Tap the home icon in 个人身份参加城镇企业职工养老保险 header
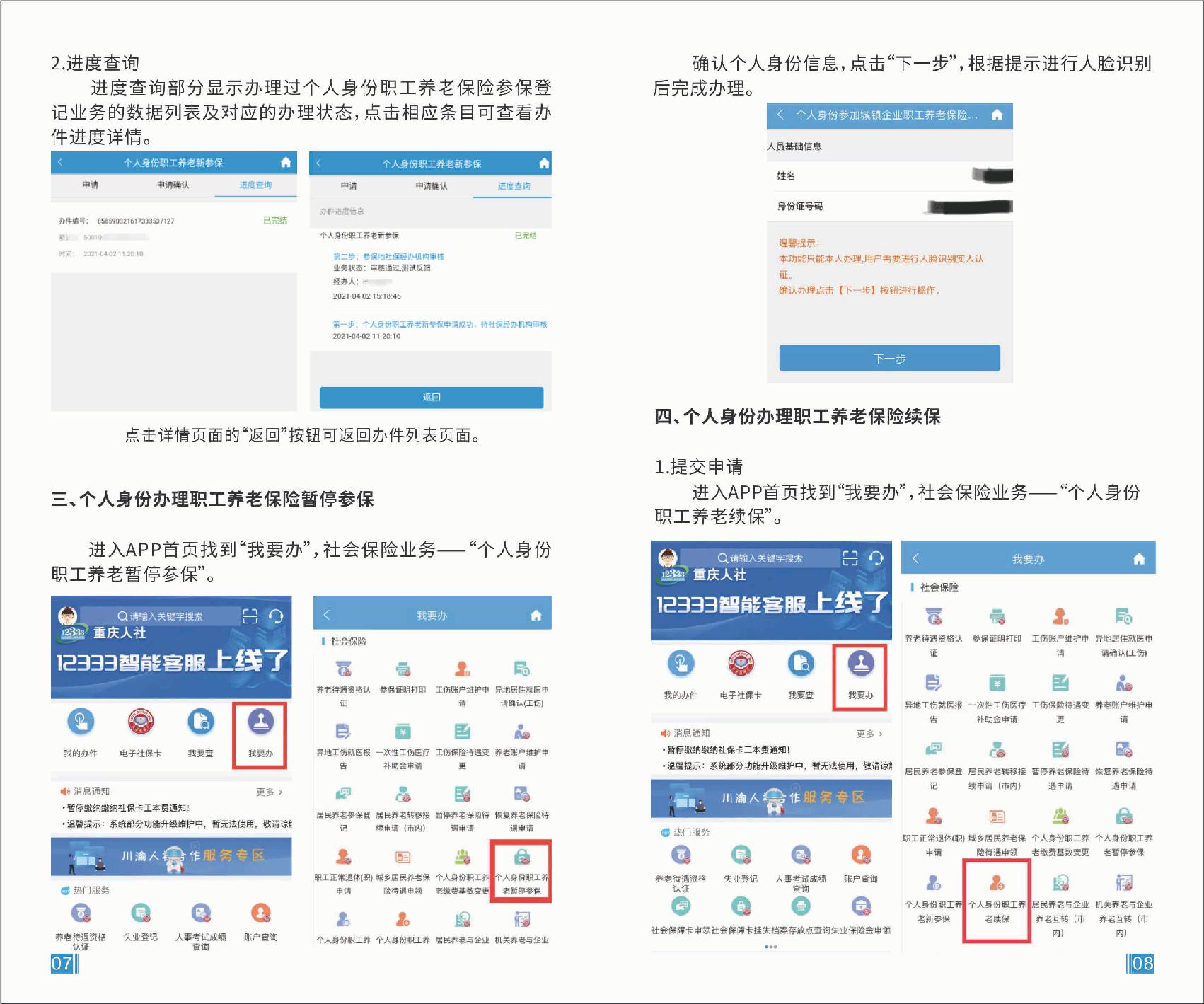1204x1004 pixels. click(997, 115)
